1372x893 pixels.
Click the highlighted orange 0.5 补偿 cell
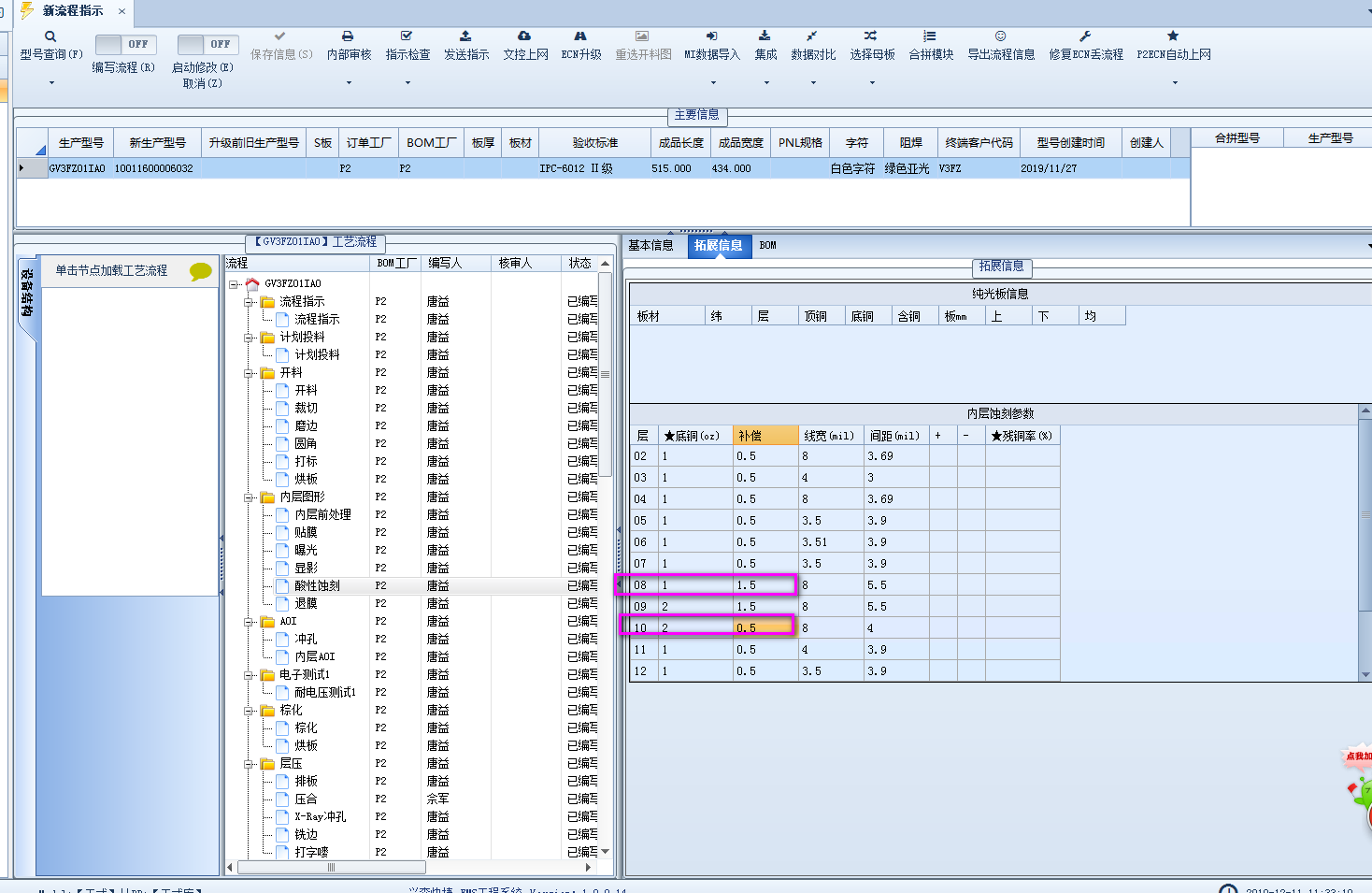point(765,628)
